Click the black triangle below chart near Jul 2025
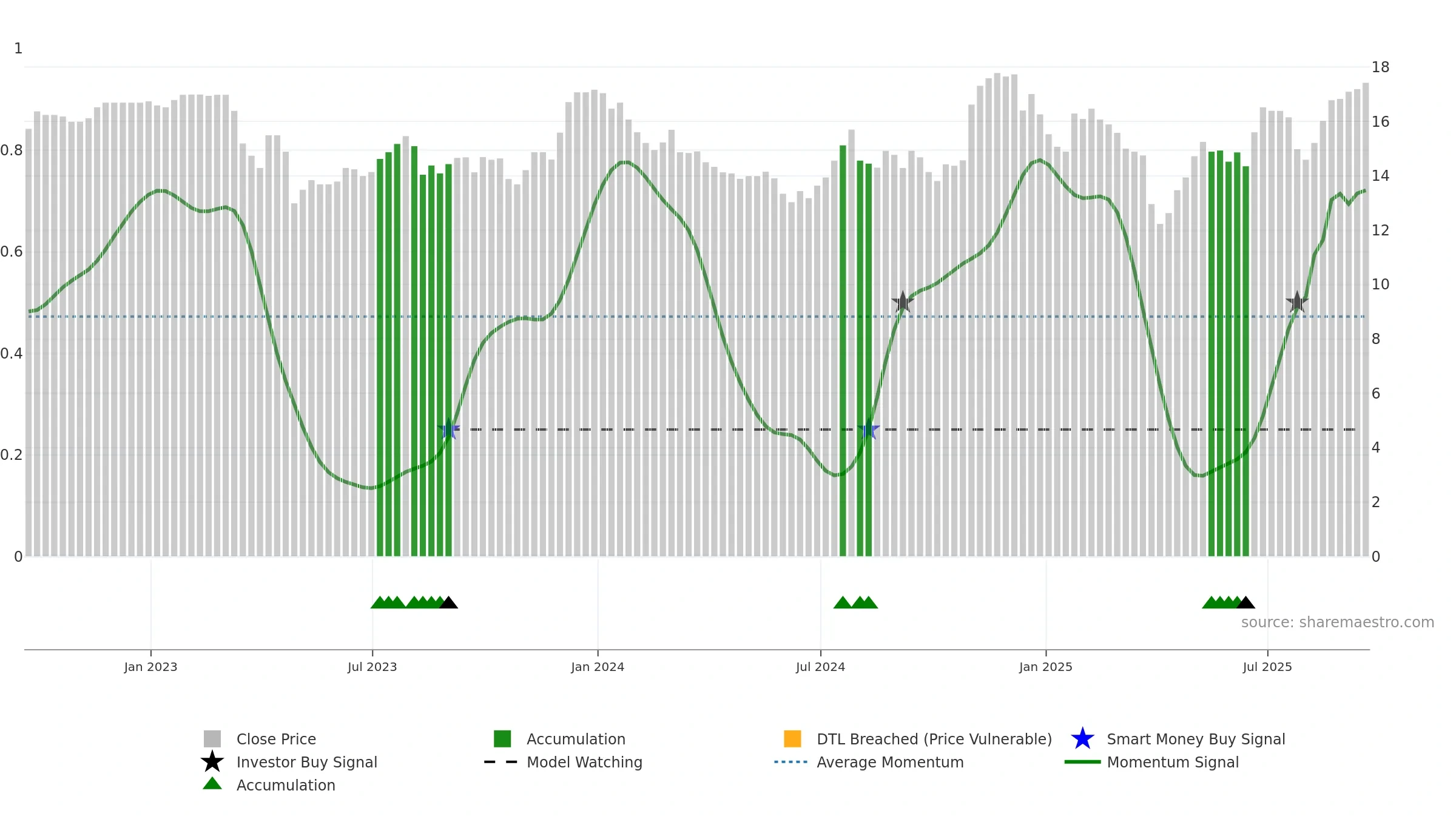 1245,602
